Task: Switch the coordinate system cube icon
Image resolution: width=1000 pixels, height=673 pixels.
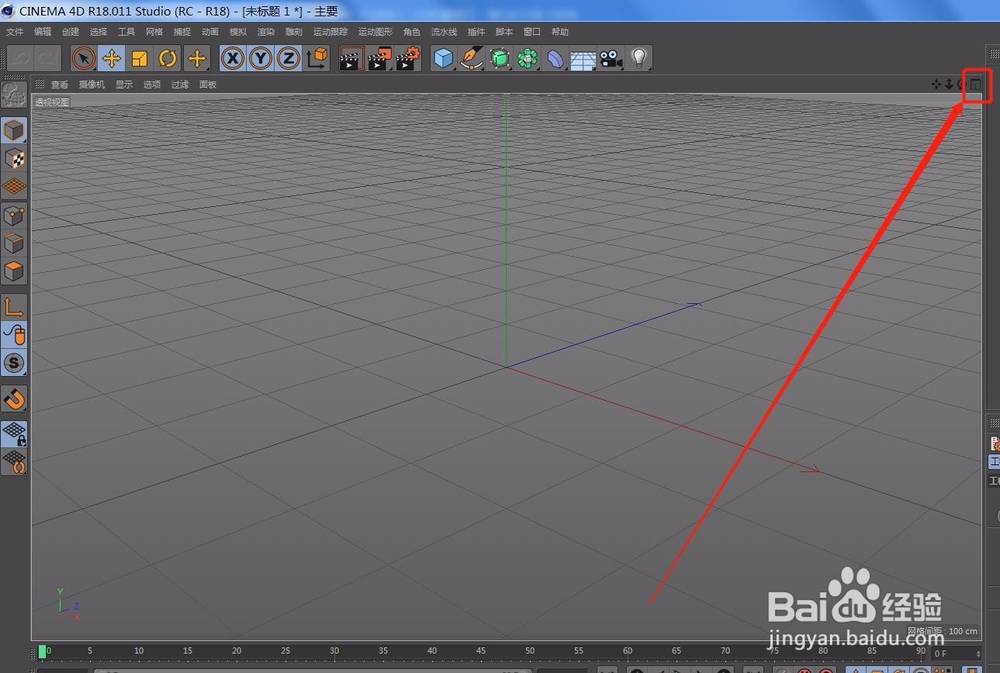Action: (x=317, y=59)
